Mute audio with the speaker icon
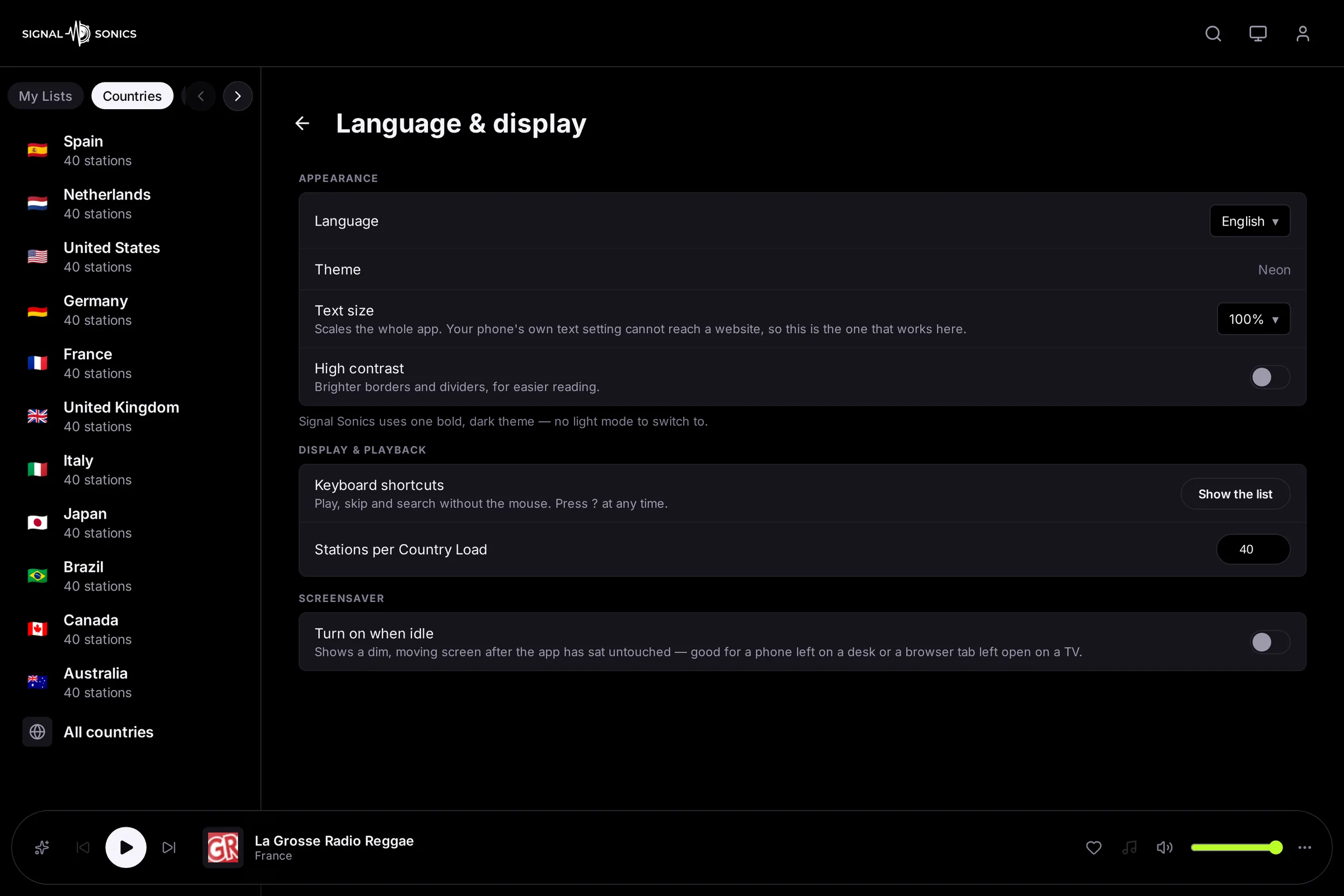The image size is (1344, 896). [1165, 847]
